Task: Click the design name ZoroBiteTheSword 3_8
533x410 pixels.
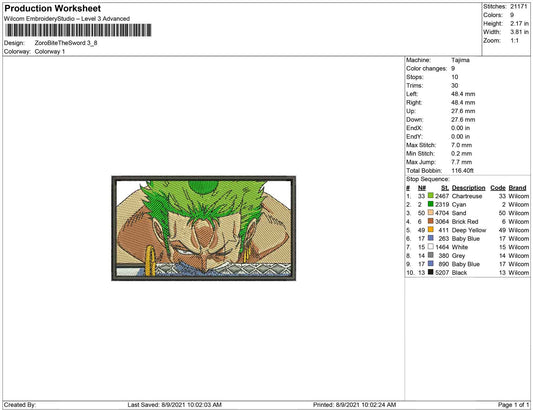Action: pos(66,43)
